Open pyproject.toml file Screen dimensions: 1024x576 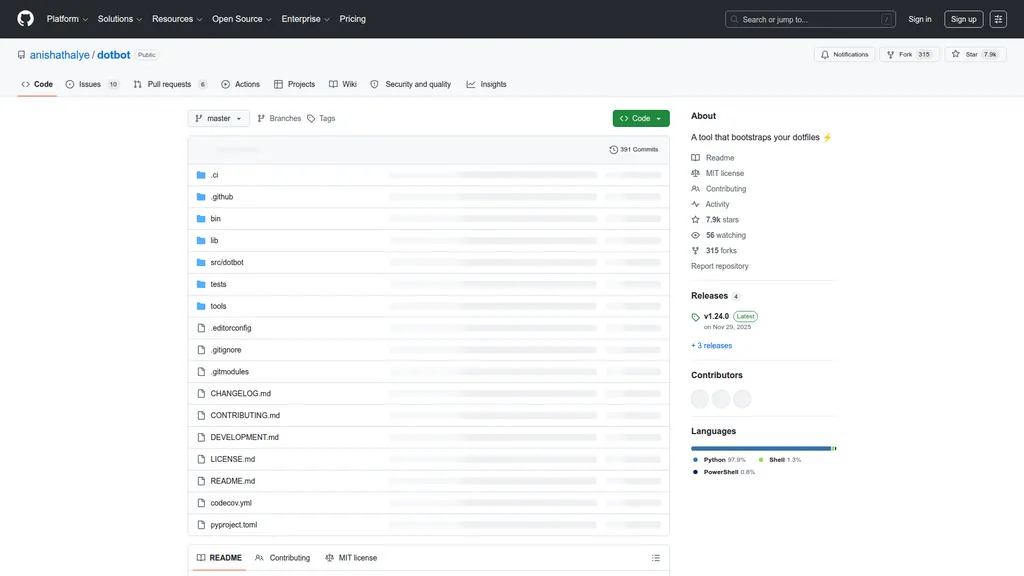point(234,525)
